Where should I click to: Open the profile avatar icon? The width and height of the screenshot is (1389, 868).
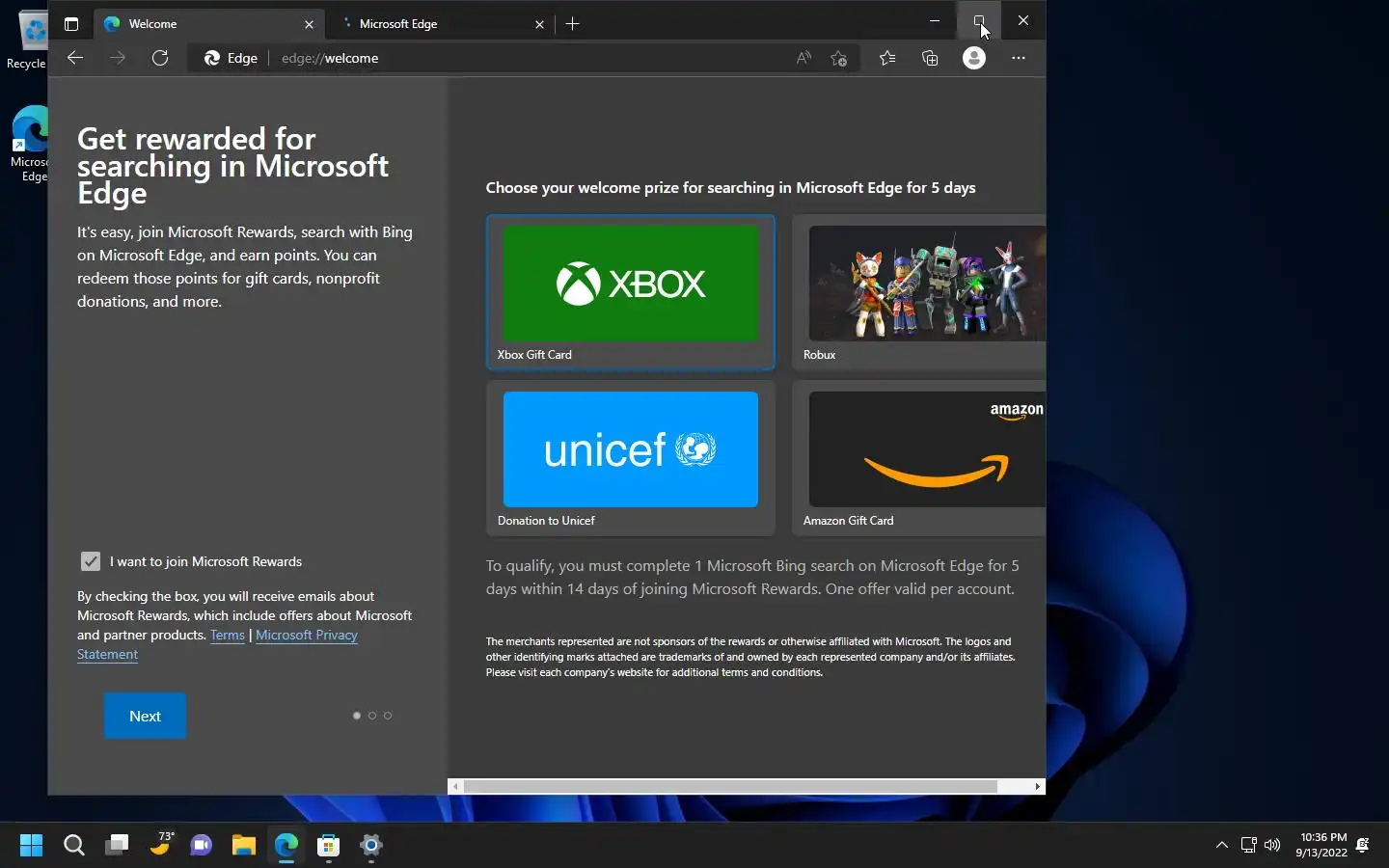click(974, 58)
